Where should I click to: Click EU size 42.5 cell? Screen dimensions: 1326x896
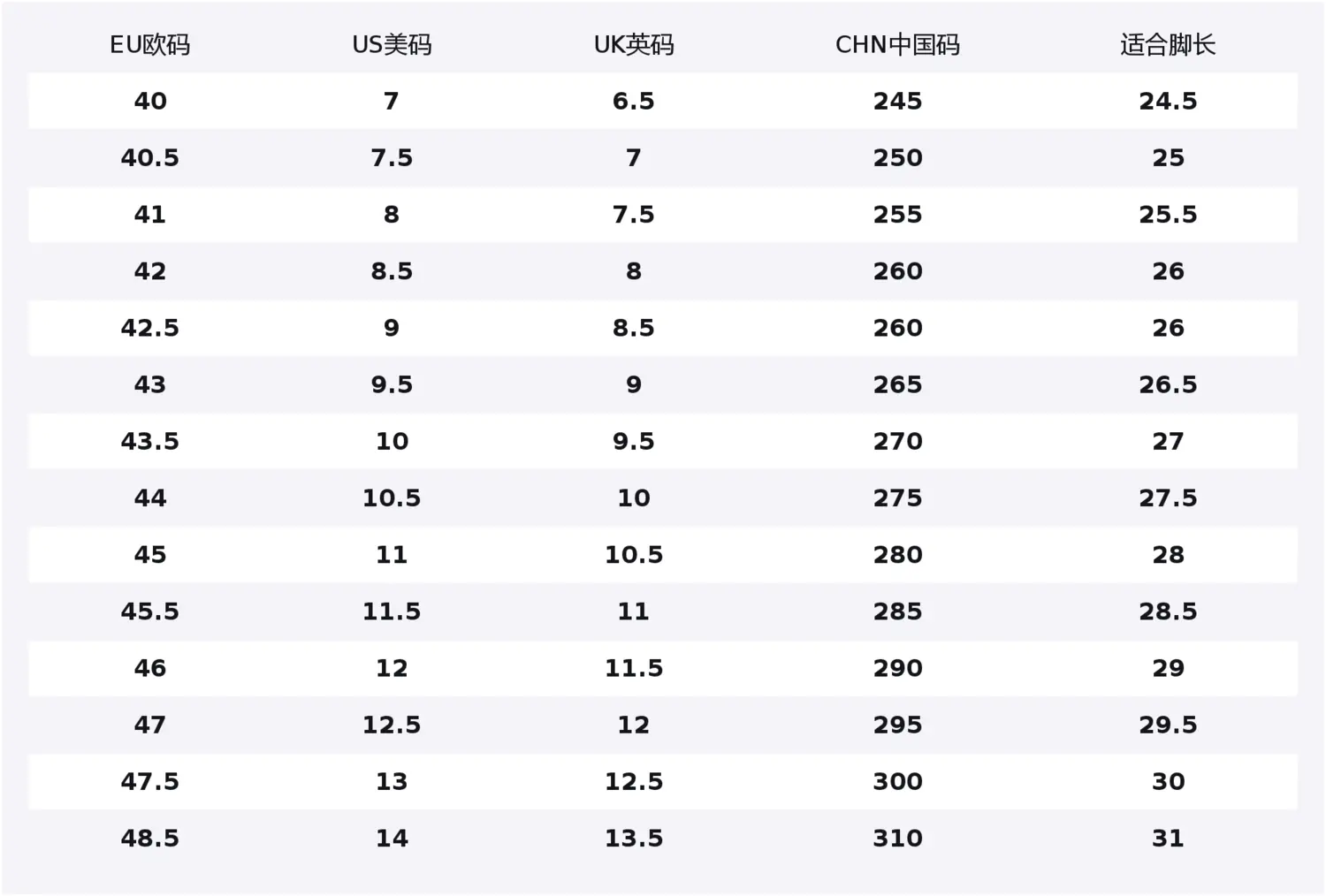pos(150,328)
